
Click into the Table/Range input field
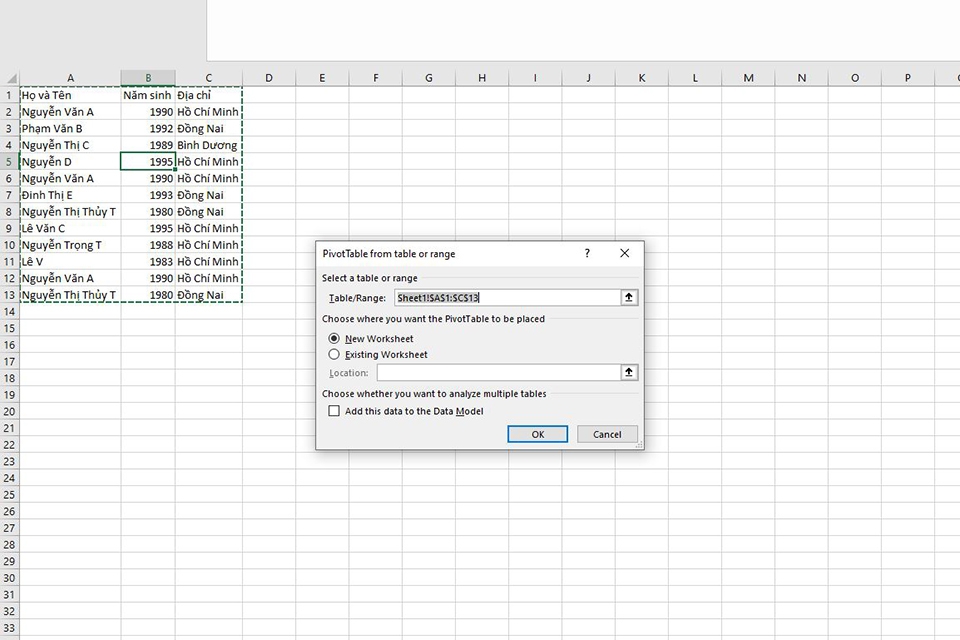pyautogui.click(x=507, y=298)
